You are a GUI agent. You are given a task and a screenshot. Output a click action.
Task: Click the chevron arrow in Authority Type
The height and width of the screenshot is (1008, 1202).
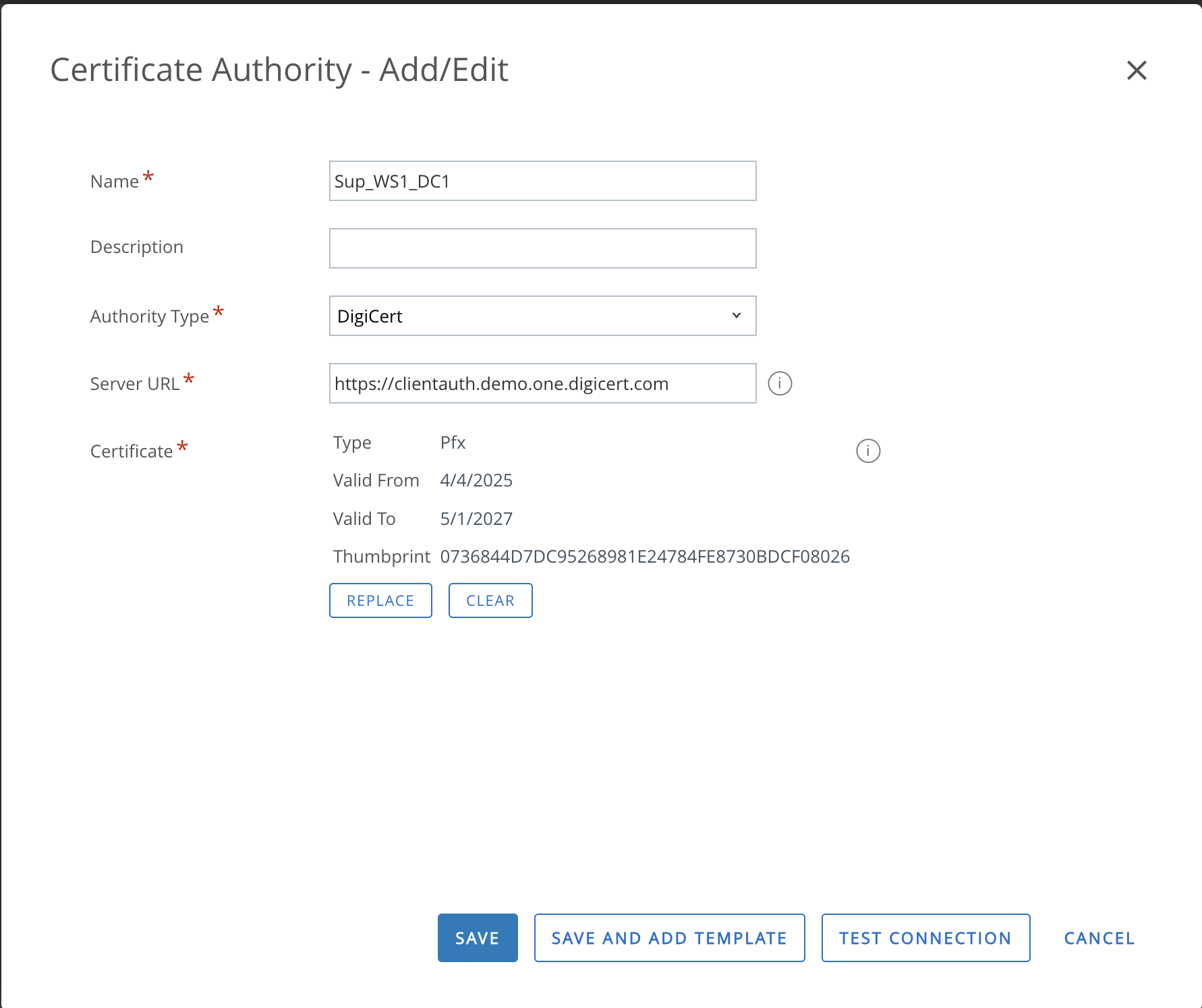pos(736,316)
